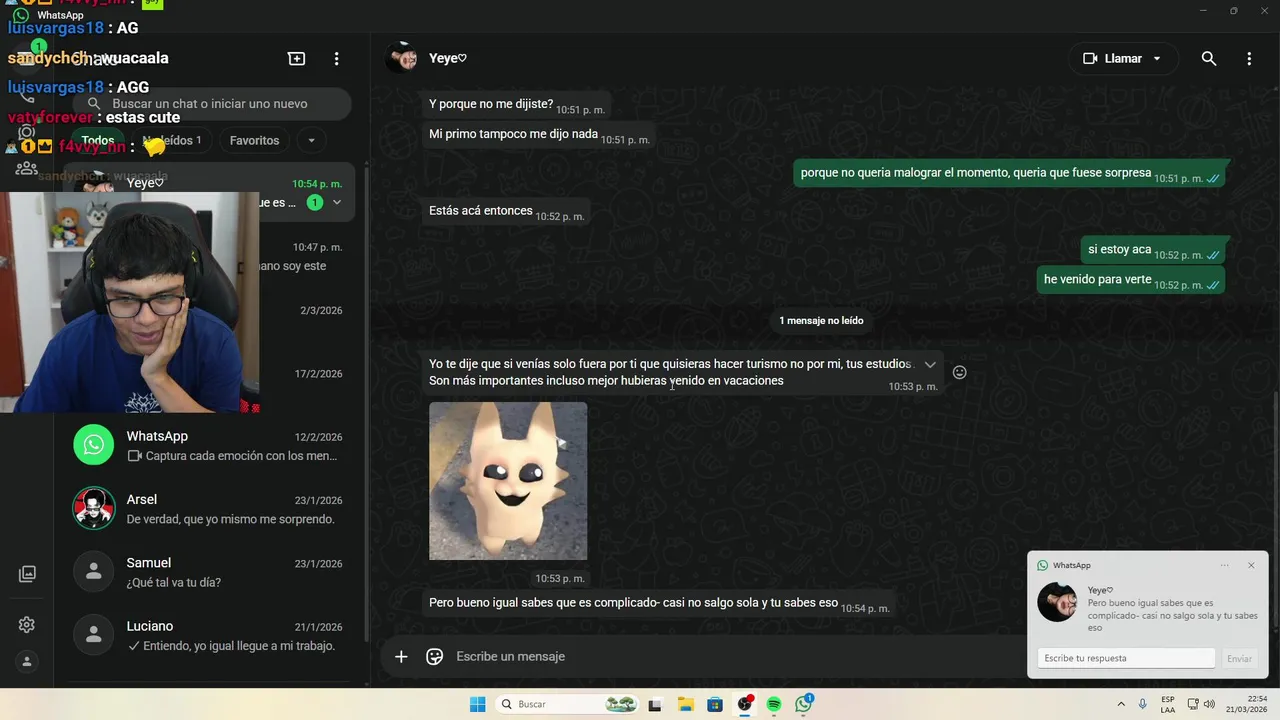
Task: React to the message with emoji icon
Action: [959, 372]
